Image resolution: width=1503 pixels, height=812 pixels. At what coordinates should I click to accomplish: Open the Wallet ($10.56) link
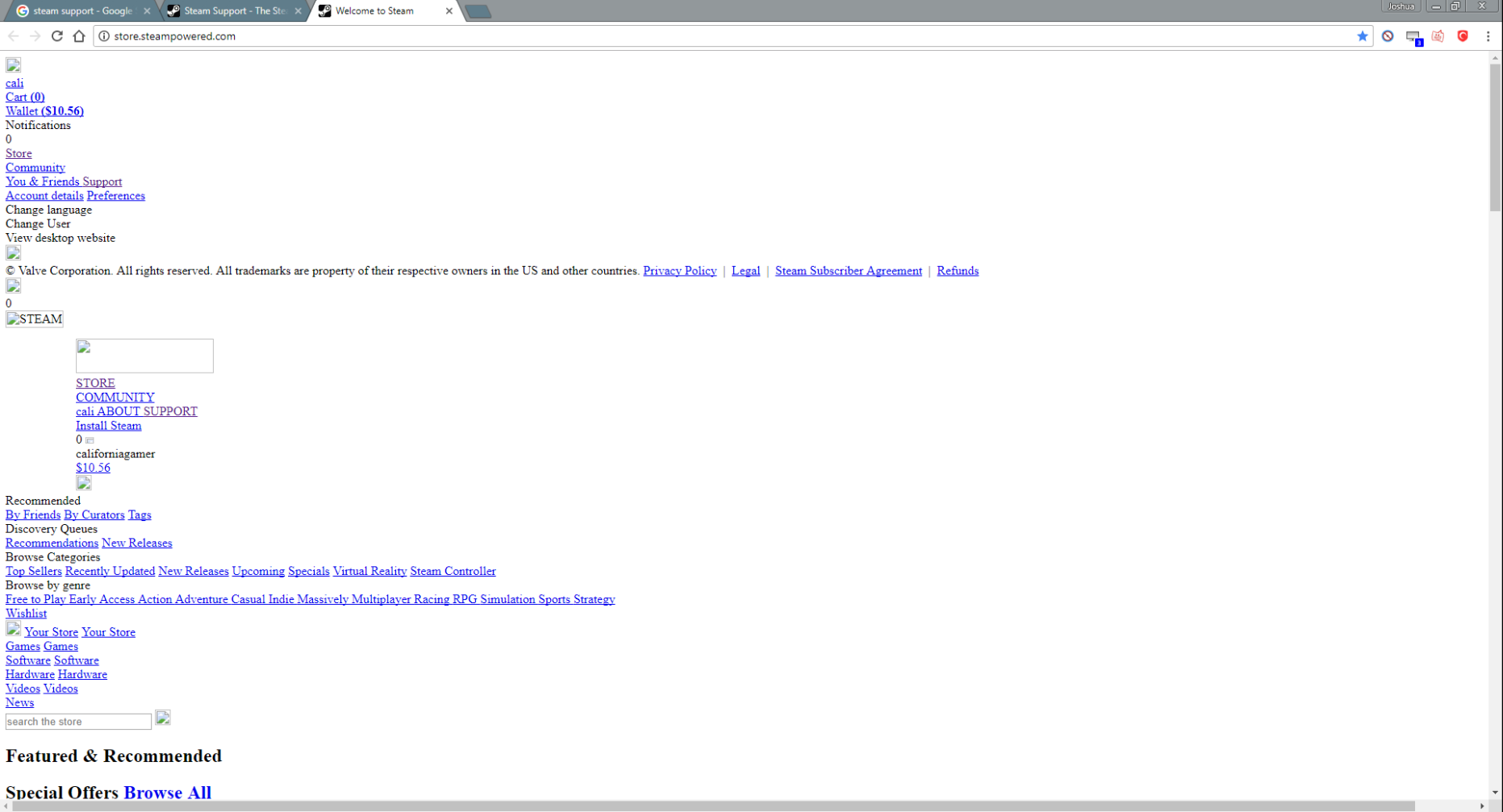[44, 110]
